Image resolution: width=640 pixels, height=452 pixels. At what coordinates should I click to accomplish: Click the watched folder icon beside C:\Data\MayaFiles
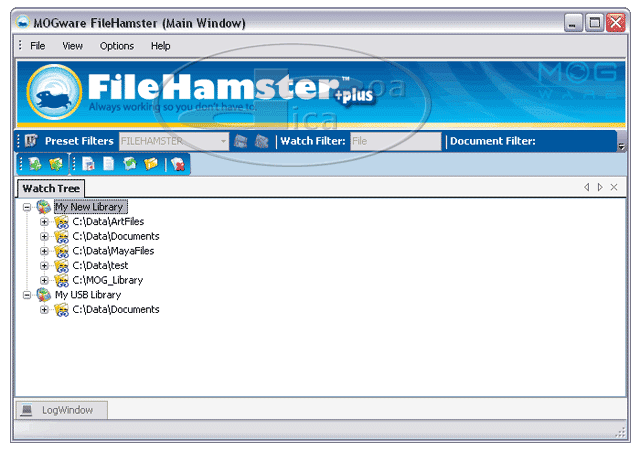(x=61, y=251)
